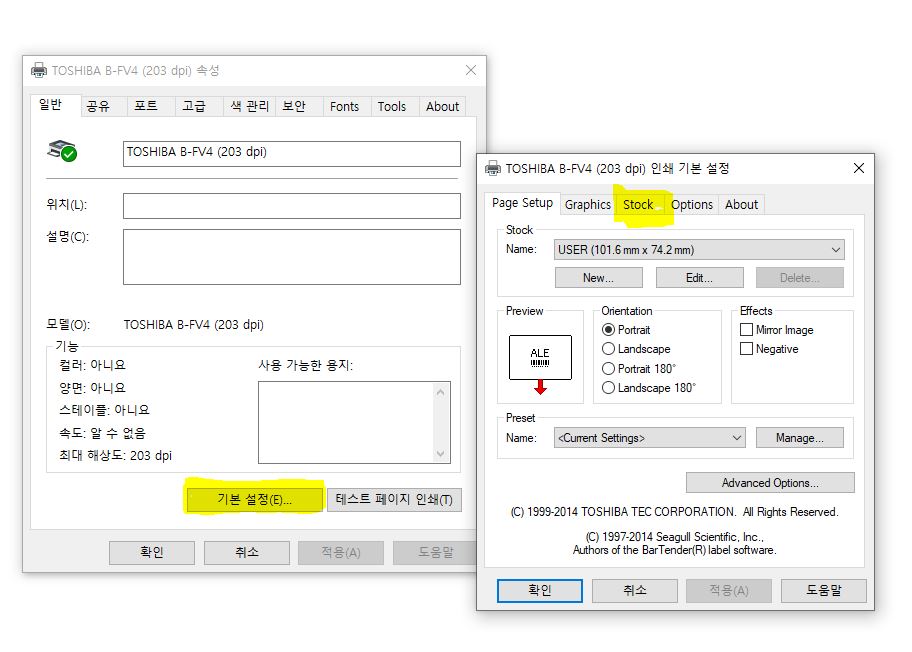Switch to the Graphics tab
This screenshot has height=652, width=912.
tap(587, 204)
